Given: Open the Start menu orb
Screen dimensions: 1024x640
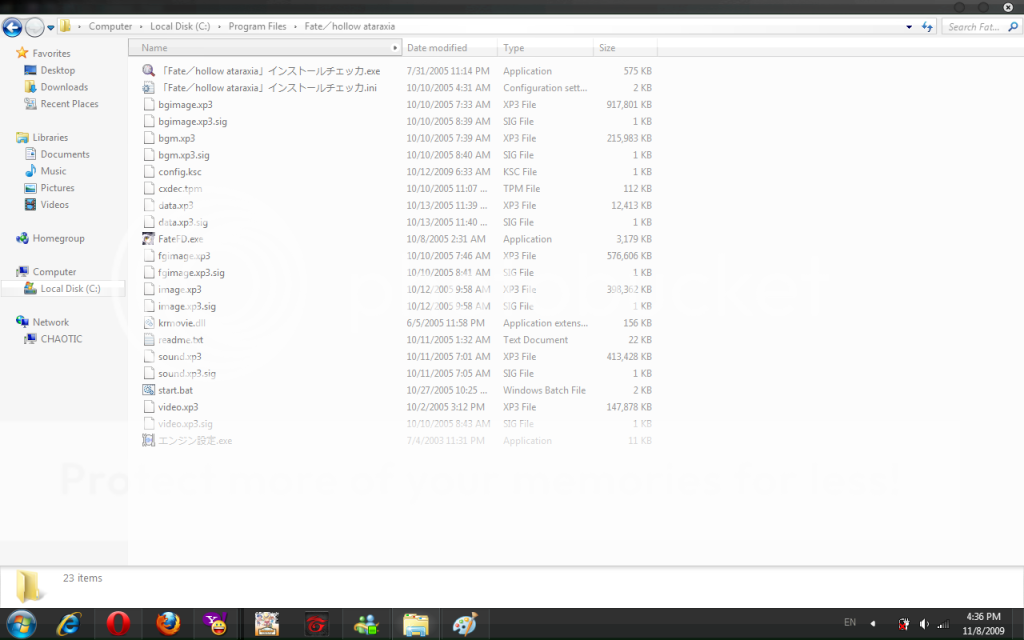Looking at the screenshot, I should 21,624.
